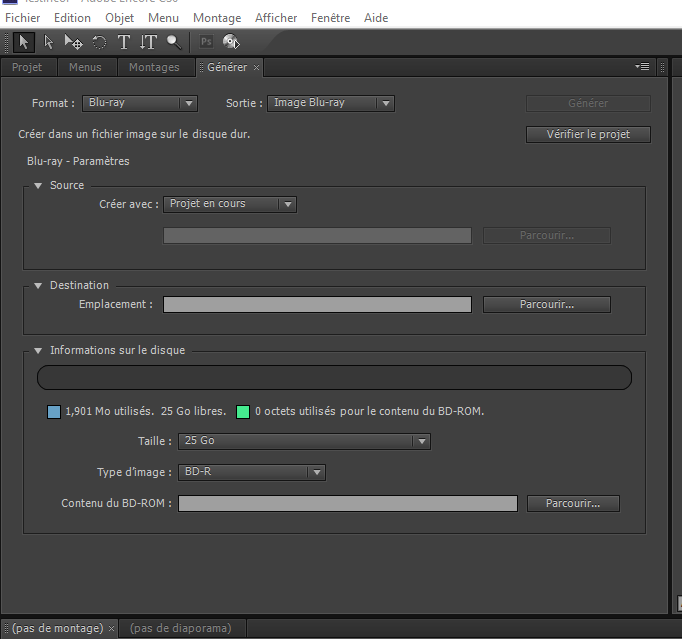Click Parcourir next to Emplacement
This screenshot has width=682, height=639.
coord(547,304)
